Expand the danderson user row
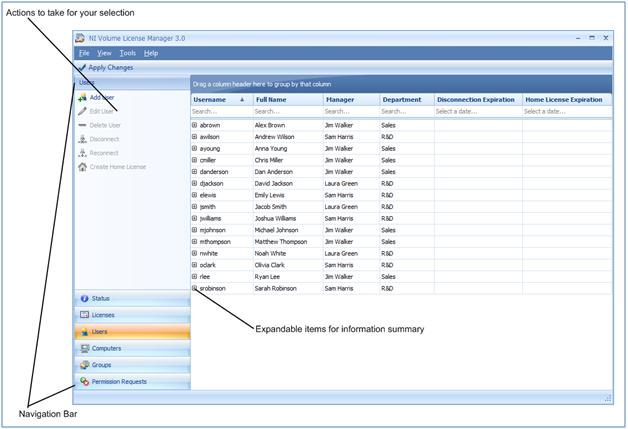The width and height of the screenshot is (628, 429). [x=195, y=171]
